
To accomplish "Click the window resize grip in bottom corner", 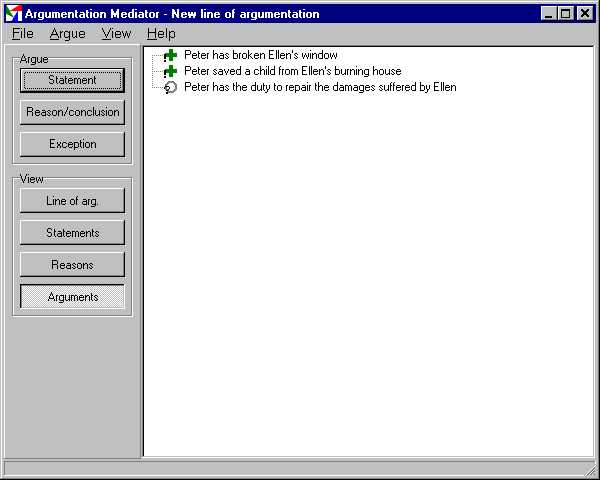I will click(590, 470).
